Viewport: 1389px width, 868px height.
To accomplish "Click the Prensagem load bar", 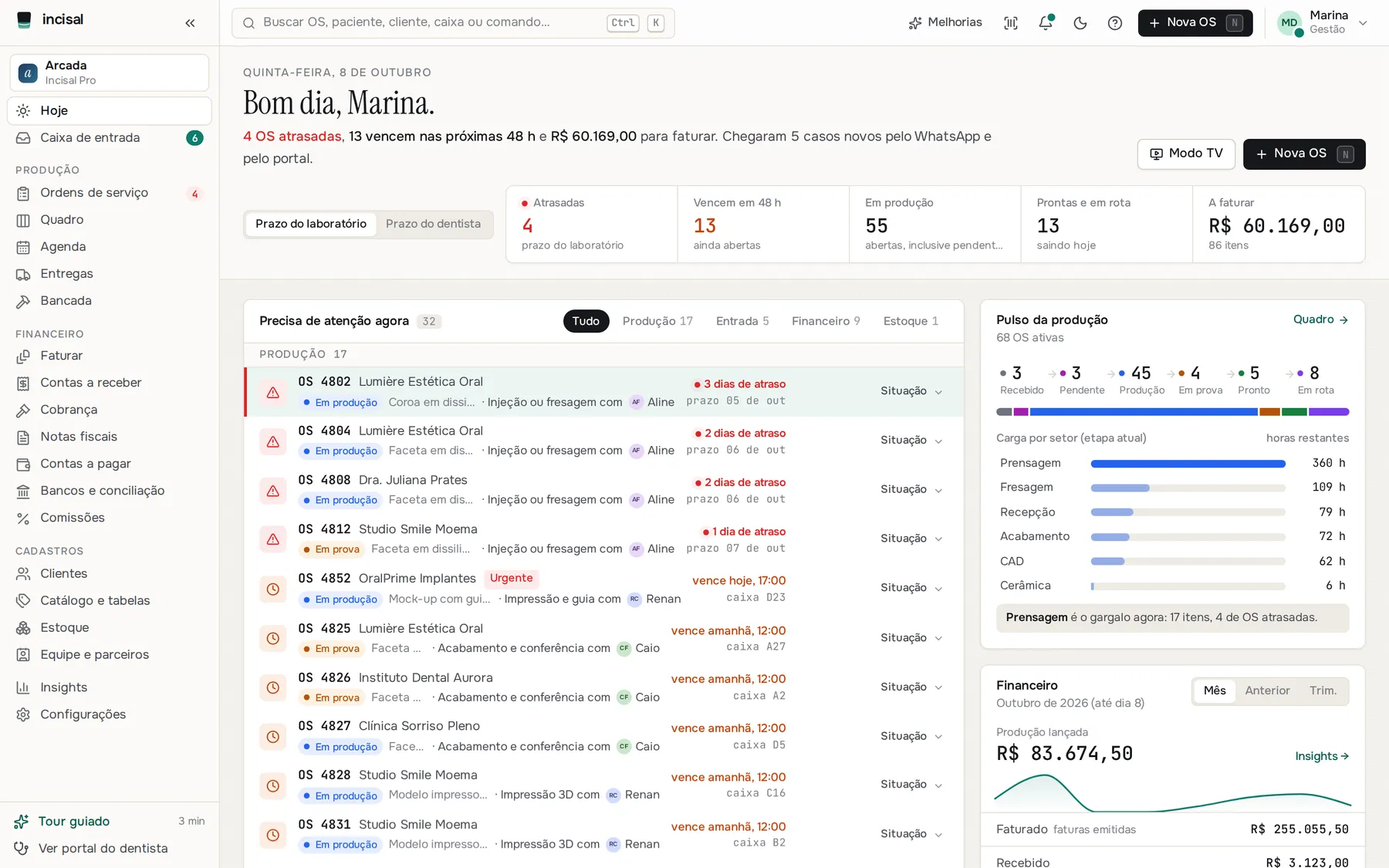I will pyautogui.click(x=1188, y=464).
